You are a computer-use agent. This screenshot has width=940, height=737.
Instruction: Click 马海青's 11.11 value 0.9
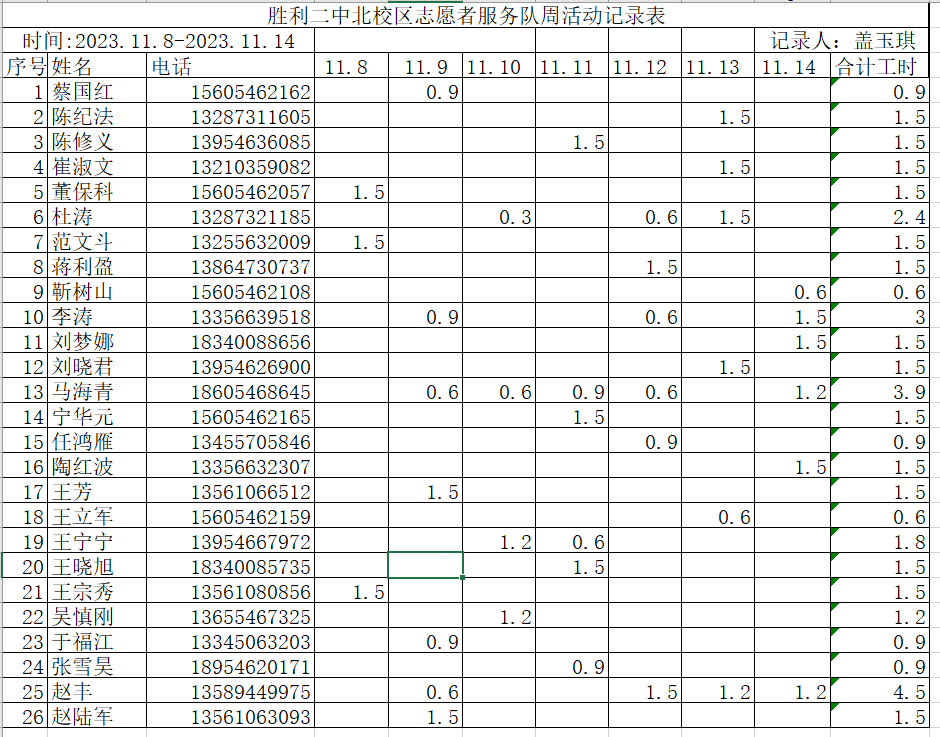572,391
